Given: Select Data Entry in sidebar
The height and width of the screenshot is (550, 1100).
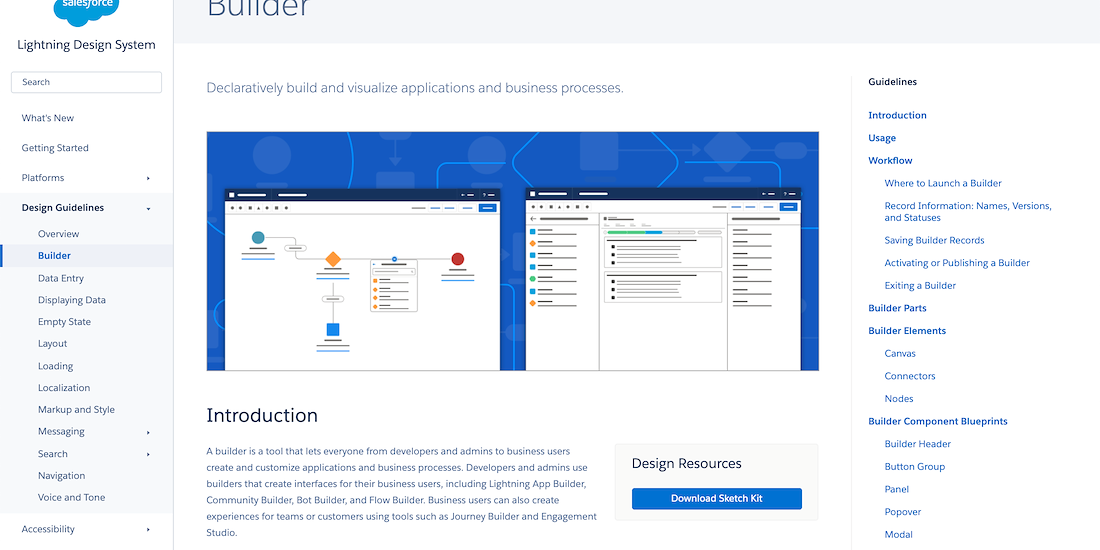Looking at the screenshot, I should [x=60, y=278].
